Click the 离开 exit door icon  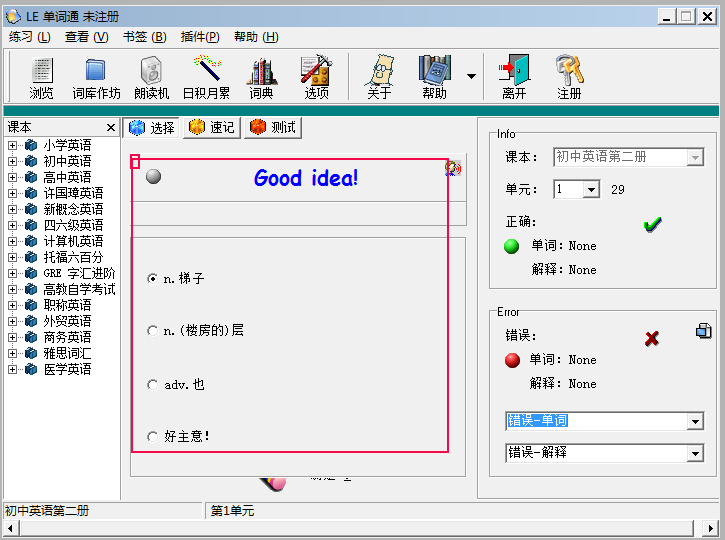(514, 78)
